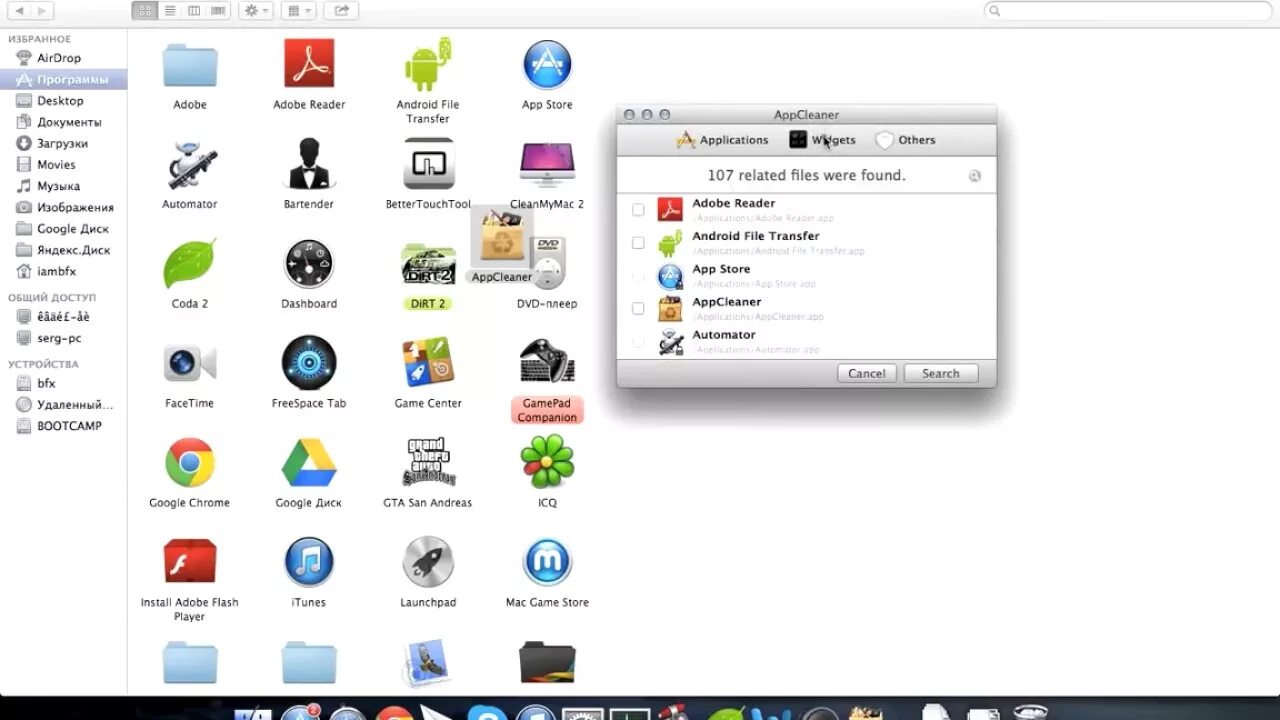Open Загрузки in the Finder sidebar
This screenshot has width=1280, height=720.
[x=64, y=143]
